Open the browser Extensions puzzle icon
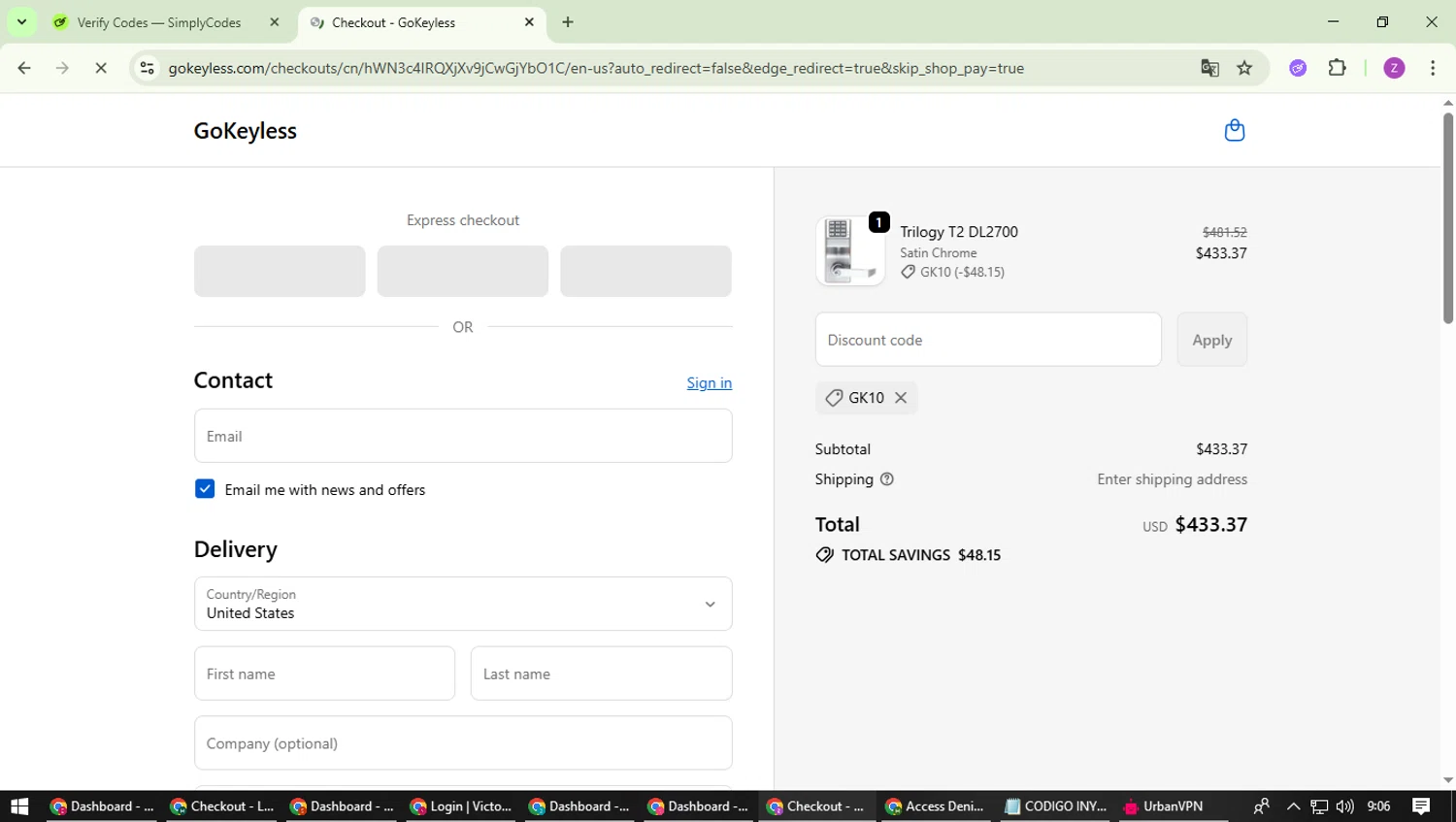Image resolution: width=1456 pixels, height=822 pixels. pyautogui.click(x=1337, y=68)
